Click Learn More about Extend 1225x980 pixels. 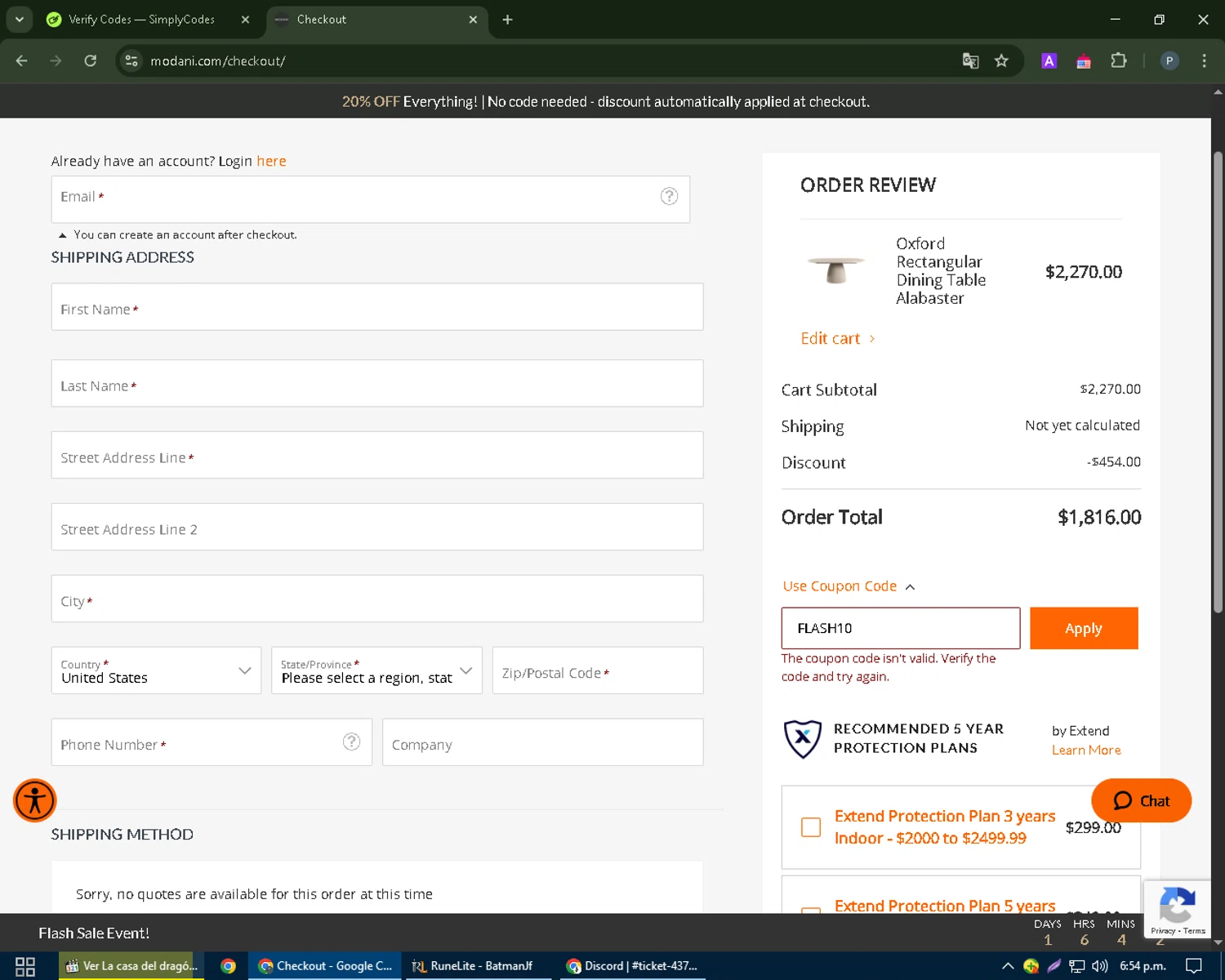click(1086, 750)
